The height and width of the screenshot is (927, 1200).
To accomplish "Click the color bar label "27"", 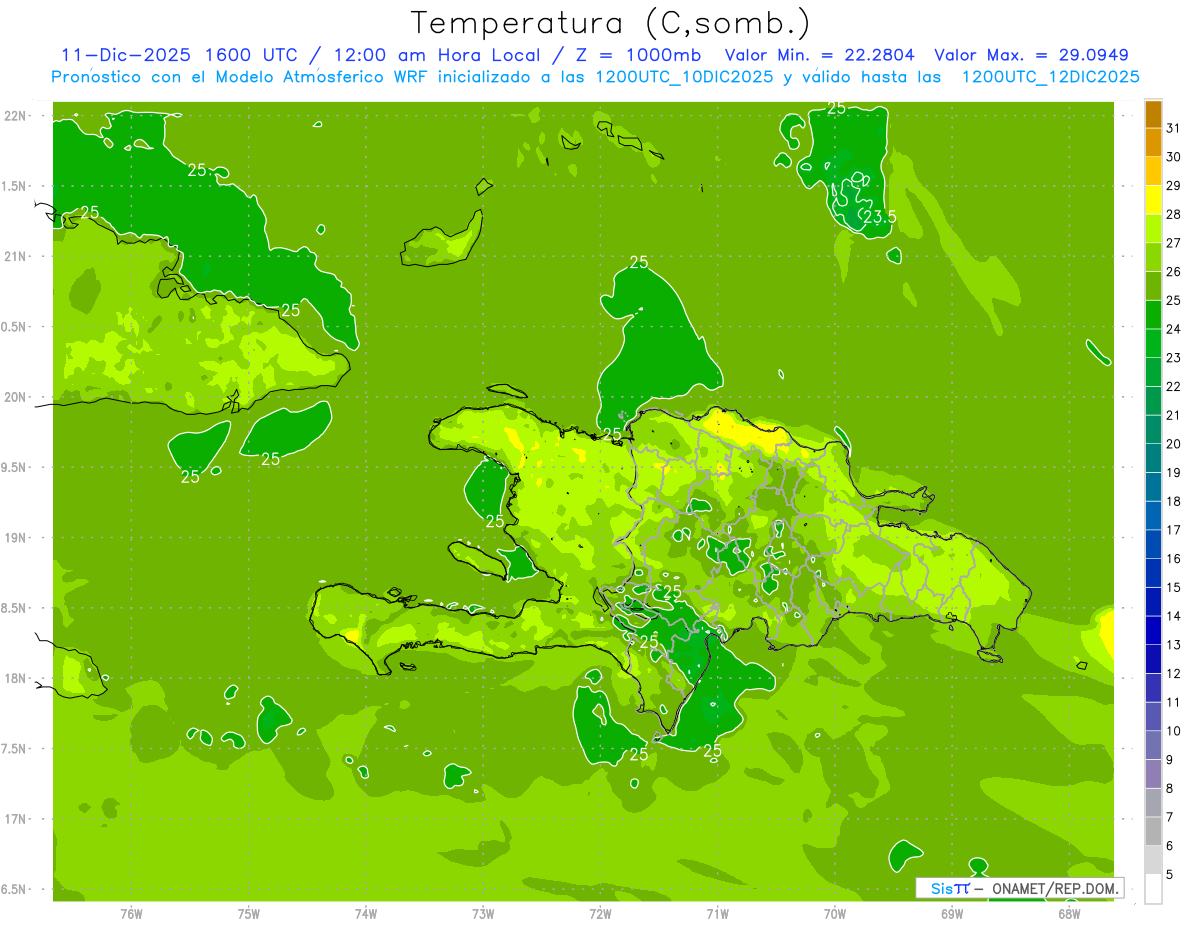I will 1174,243.
